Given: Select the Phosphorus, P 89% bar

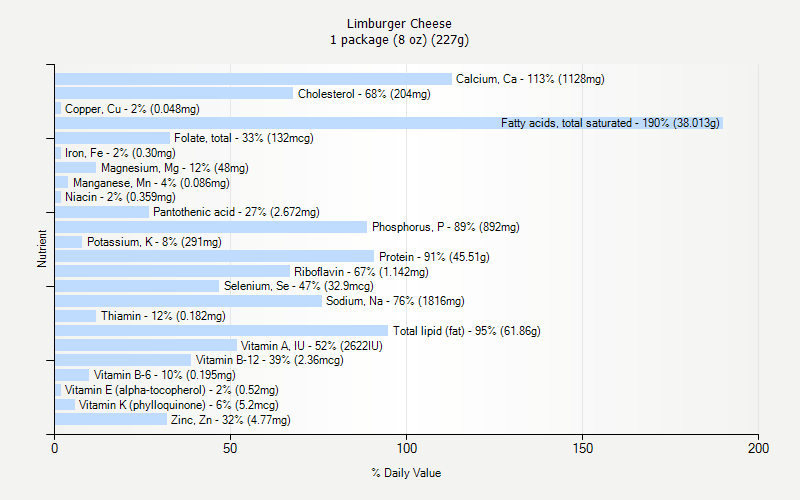Looking at the screenshot, I should tap(211, 227).
